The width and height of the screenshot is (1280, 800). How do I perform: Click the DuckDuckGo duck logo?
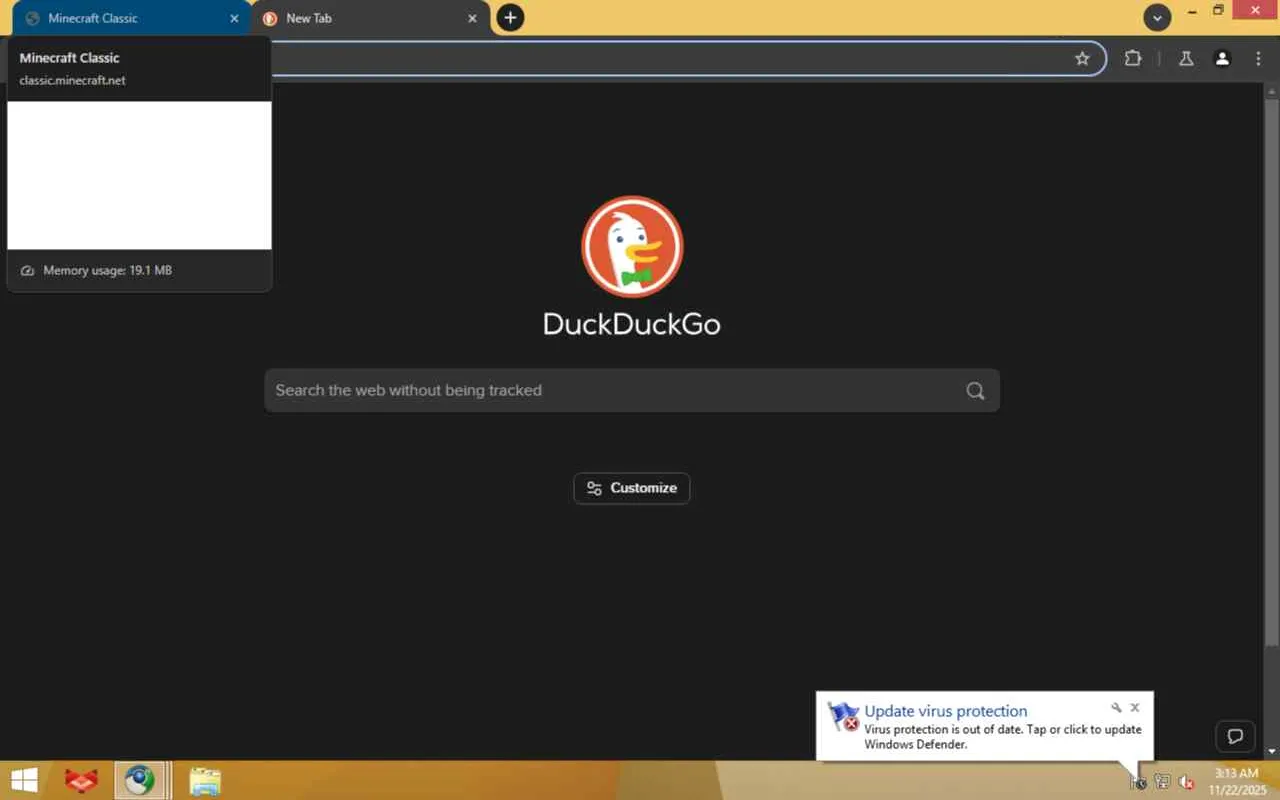pyautogui.click(x=632, y=247)
